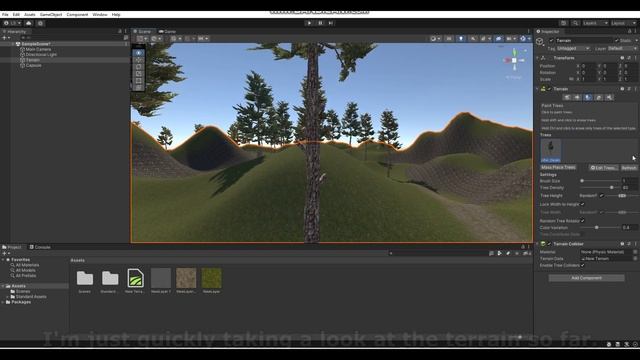Open Terrain component preset icon
Image resolution: width=640 pixels, height=360 pixels.
629,89
